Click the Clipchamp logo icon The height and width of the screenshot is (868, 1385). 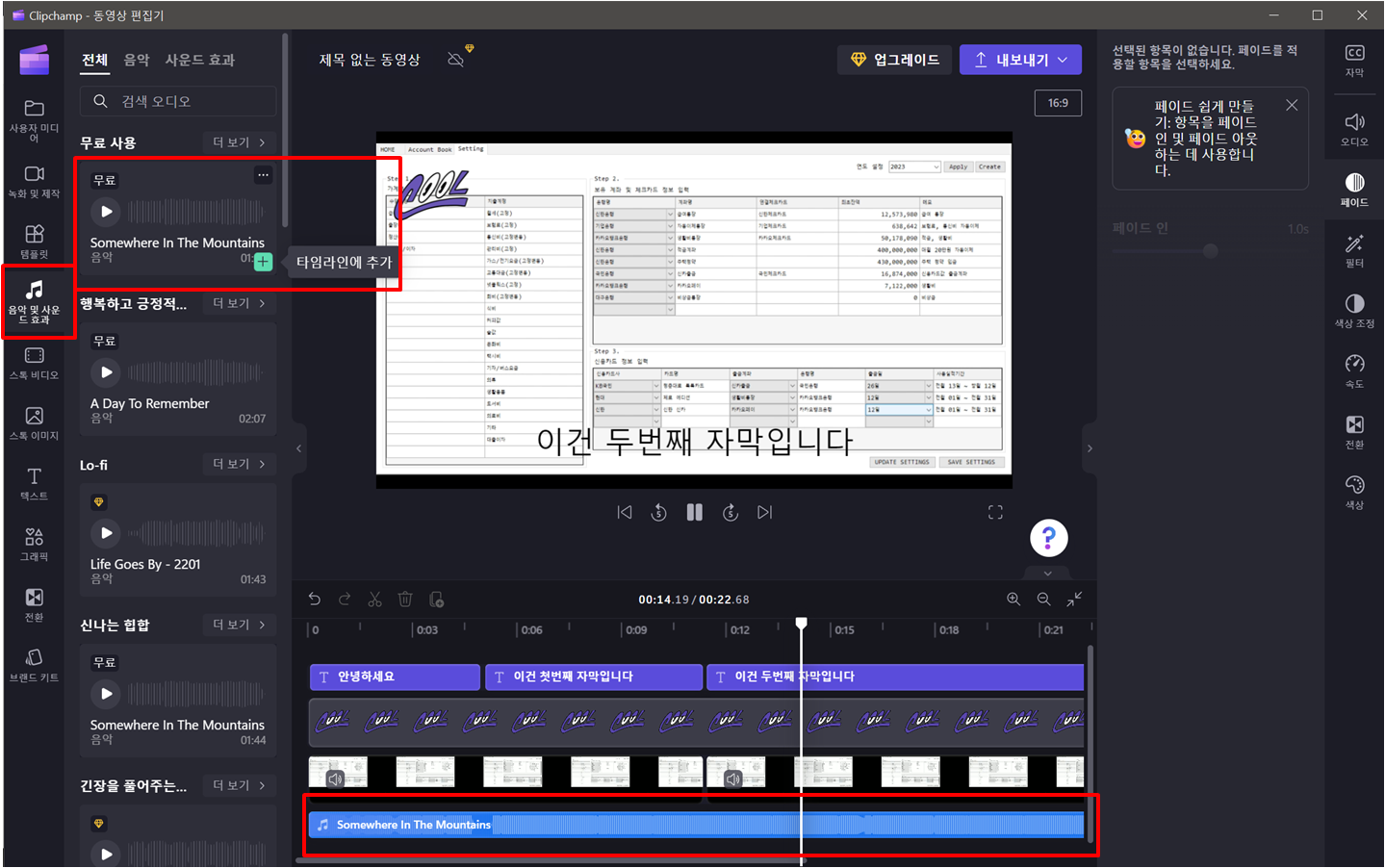34,60
